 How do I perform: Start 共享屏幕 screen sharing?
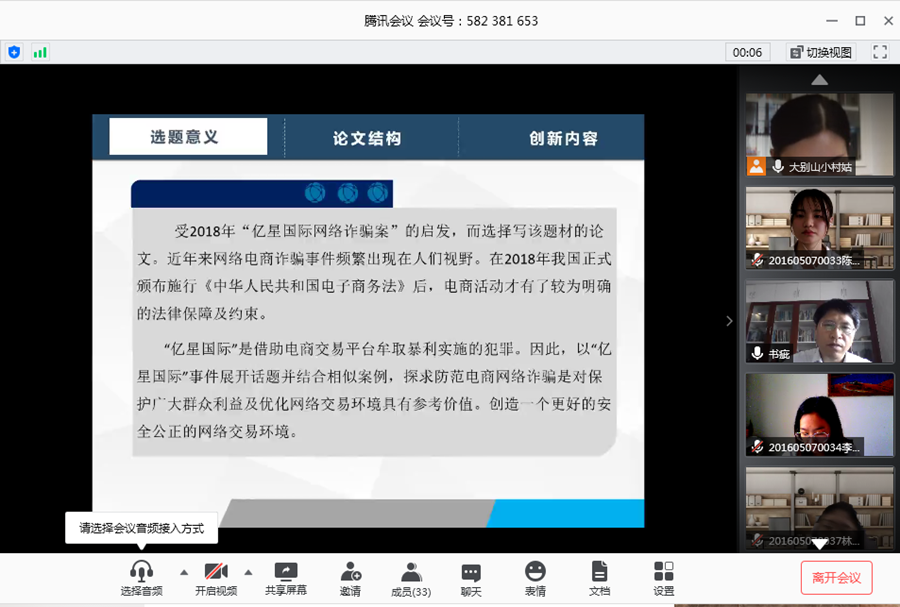[286, 578]
